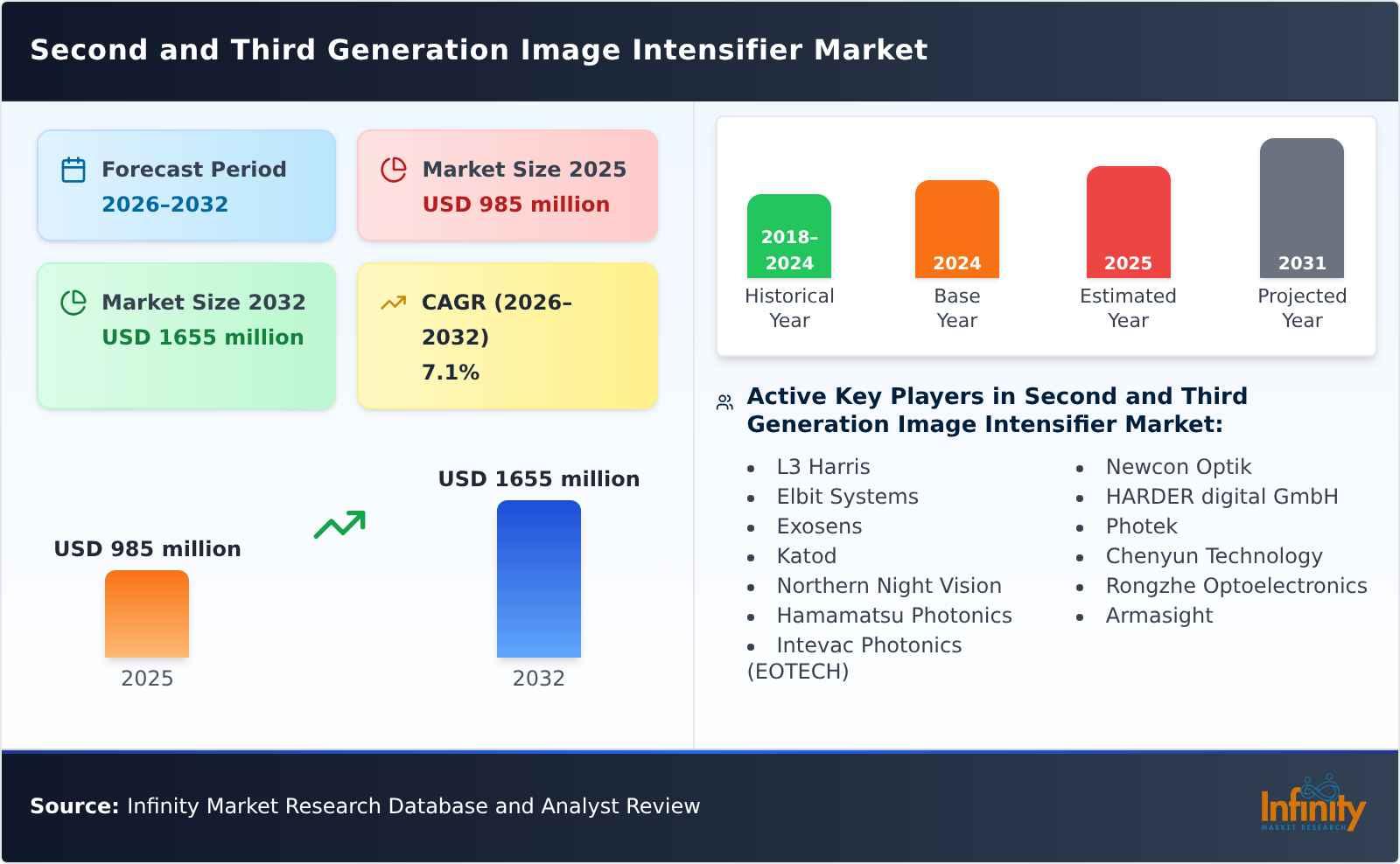Open the L3 Harris key player entry
This screenshot has width=1400, height=864.
822,466
